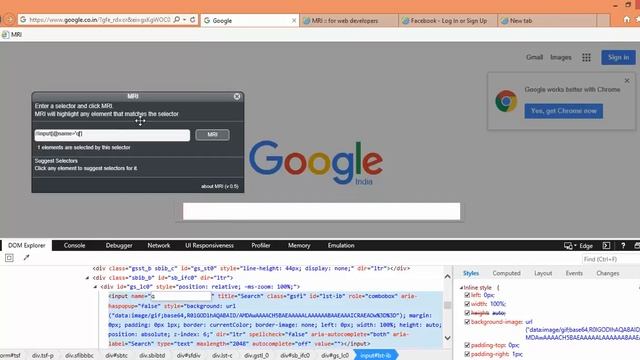This screenshot has width=640, height=360.
Task: Select div#gs_lc0 breadcrumb
Action: point(335,356)
